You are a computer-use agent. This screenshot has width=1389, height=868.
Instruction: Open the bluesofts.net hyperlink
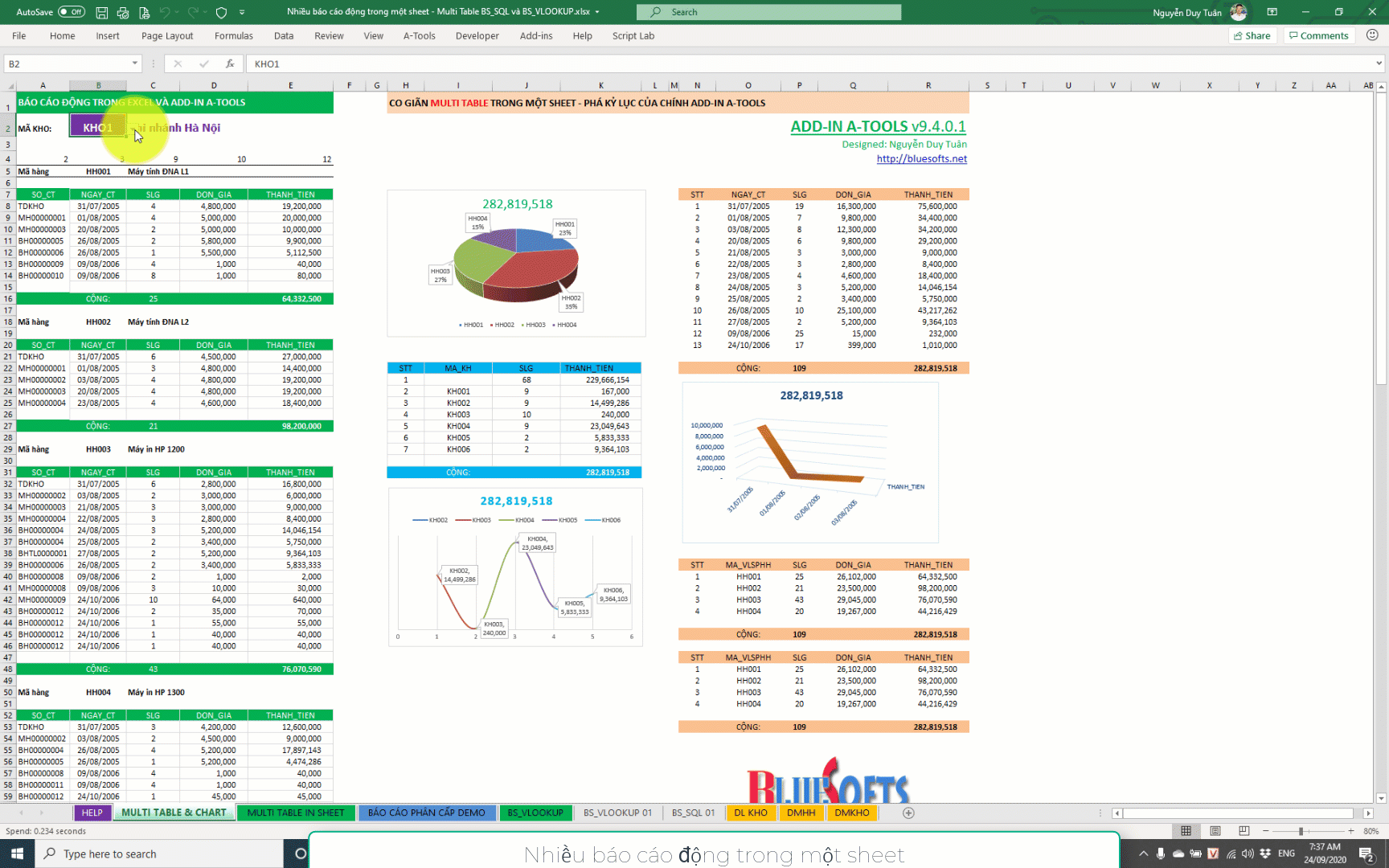click(x=921, y=158)
